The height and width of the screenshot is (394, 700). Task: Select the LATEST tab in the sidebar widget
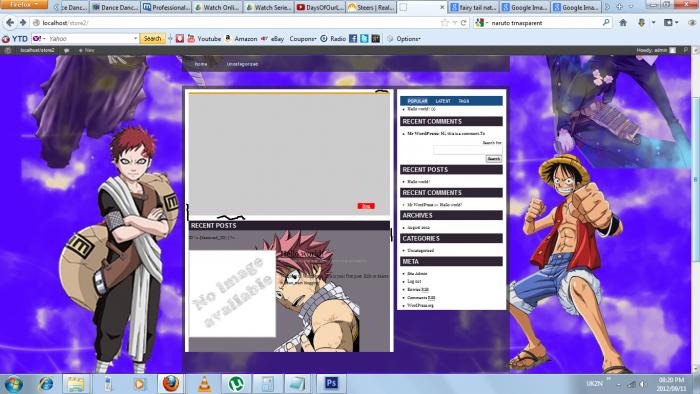tap(443, 101)
